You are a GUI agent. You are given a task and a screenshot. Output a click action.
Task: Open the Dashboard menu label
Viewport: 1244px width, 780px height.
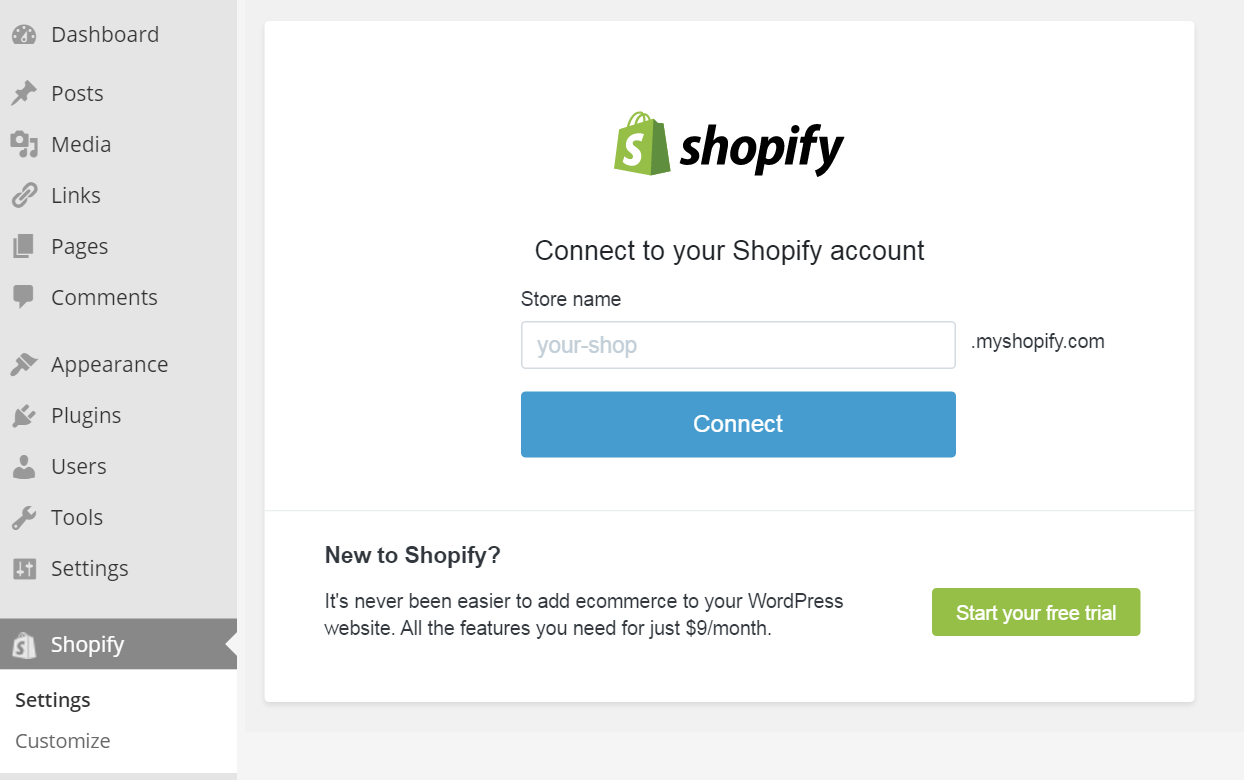coord(105,35)
